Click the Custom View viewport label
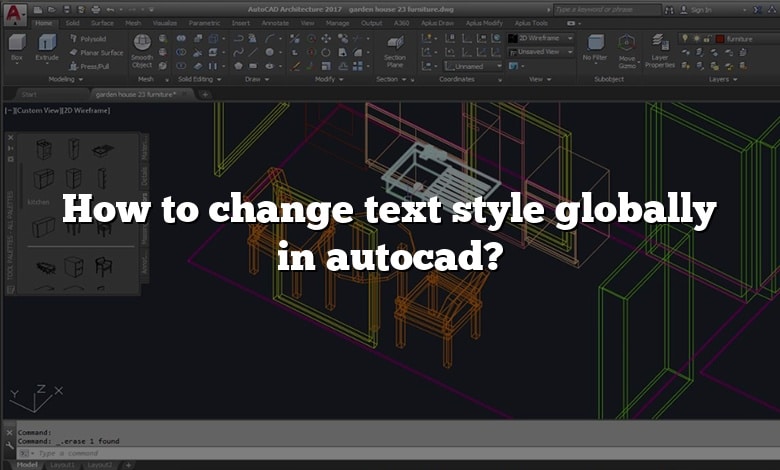 pyautogui.click(x=37, y=110)
